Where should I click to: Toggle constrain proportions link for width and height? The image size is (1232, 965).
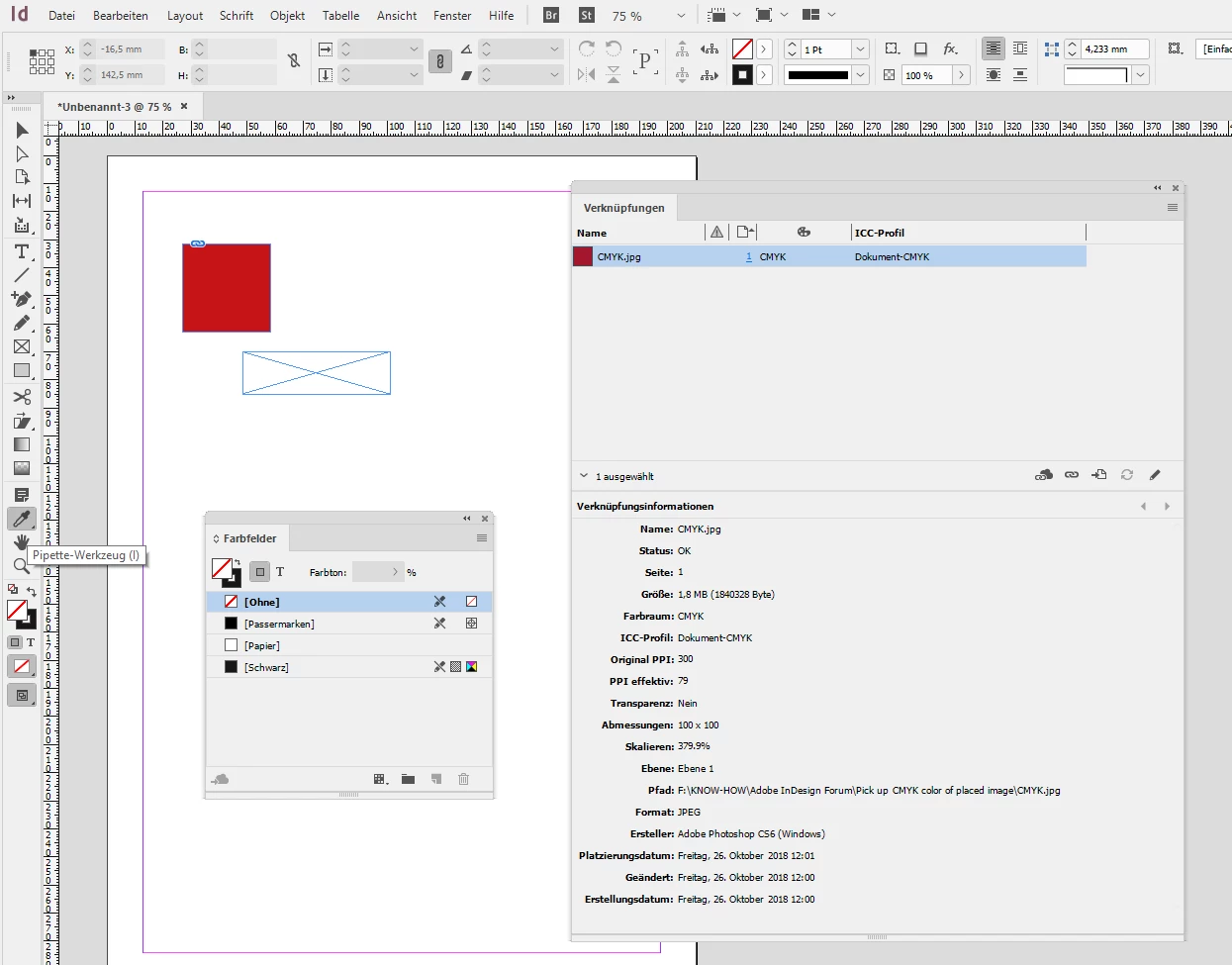coord(294,61)
